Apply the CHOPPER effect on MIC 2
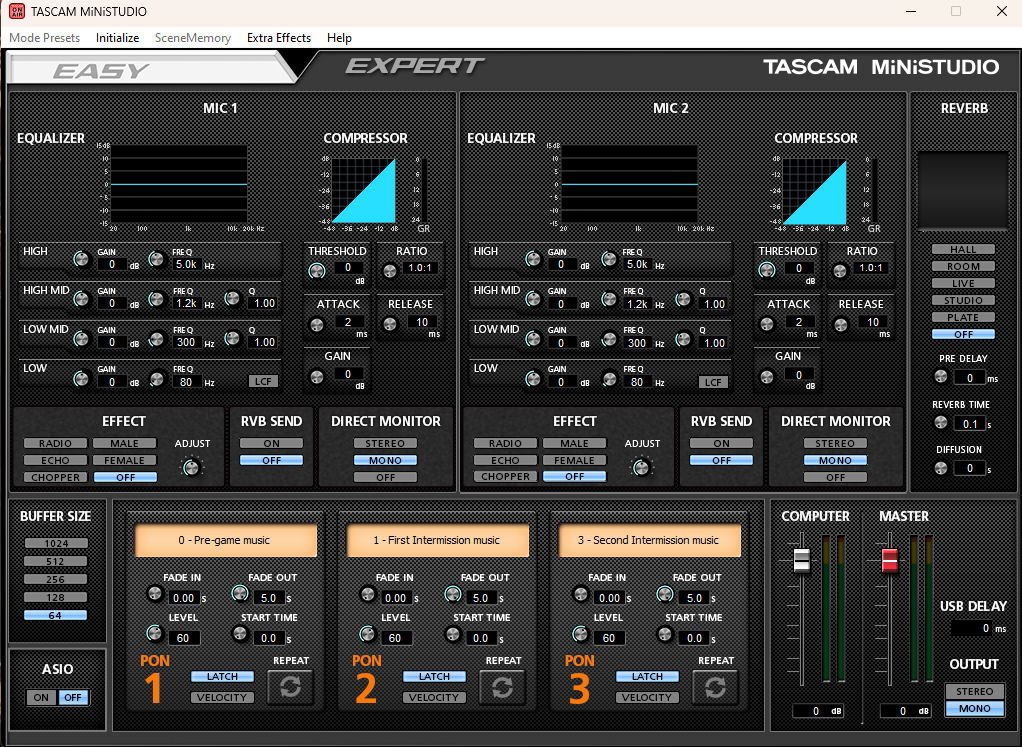 (506, 477)
